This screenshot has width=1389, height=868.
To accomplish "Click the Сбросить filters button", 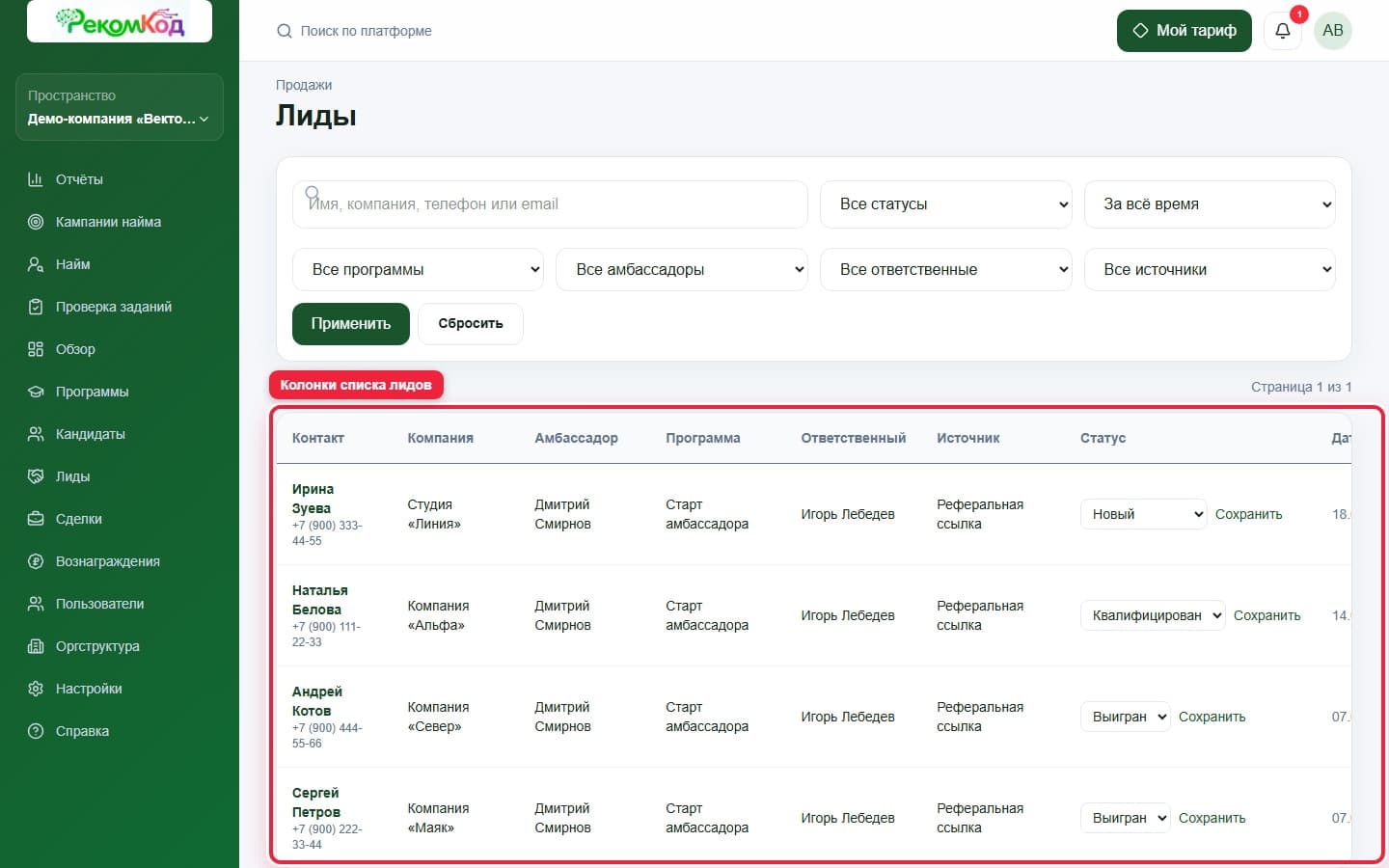I will pos(471,324).
